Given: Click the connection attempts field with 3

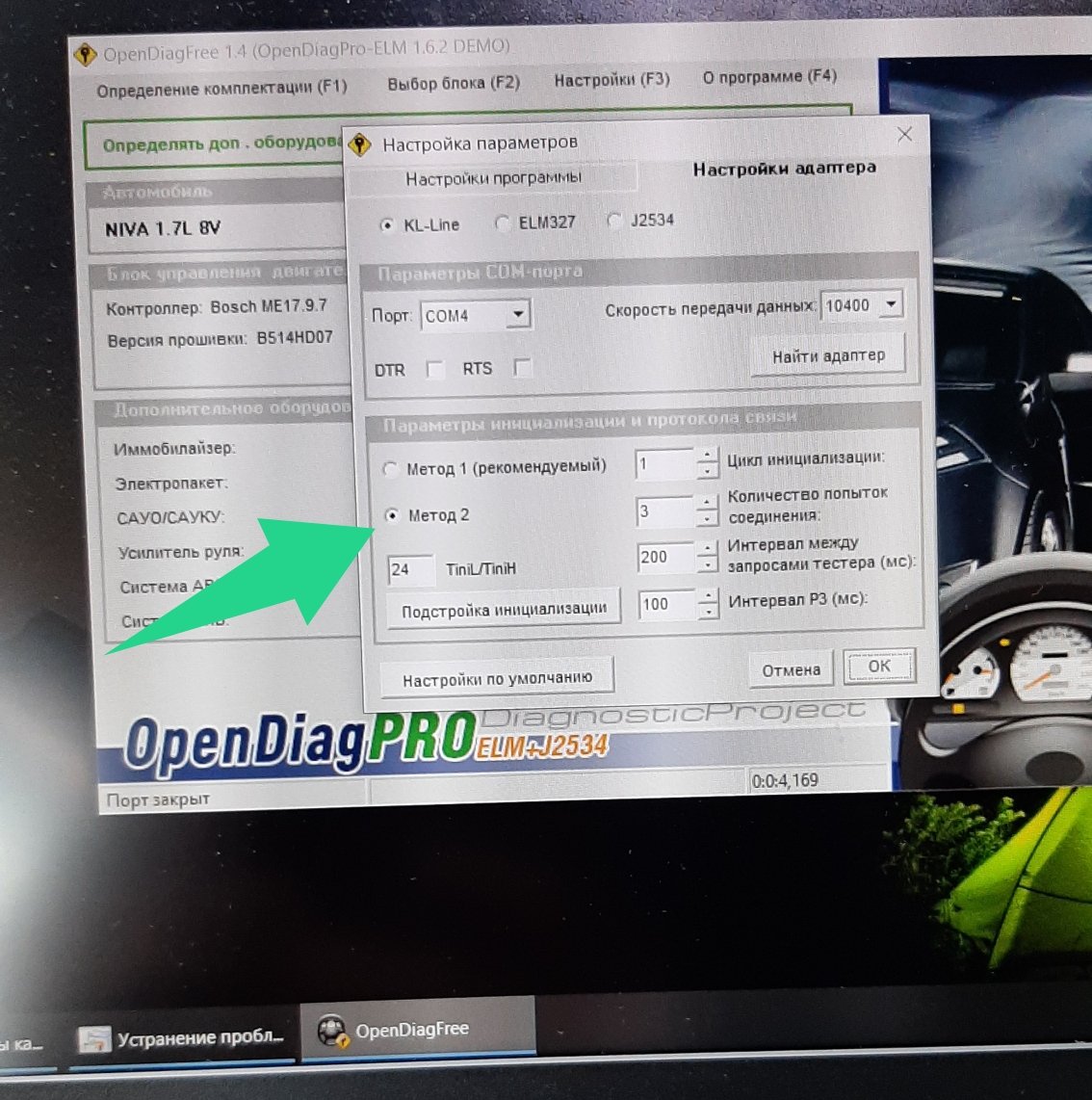Looking at the screenshot, I should click(x=666, y=511).
